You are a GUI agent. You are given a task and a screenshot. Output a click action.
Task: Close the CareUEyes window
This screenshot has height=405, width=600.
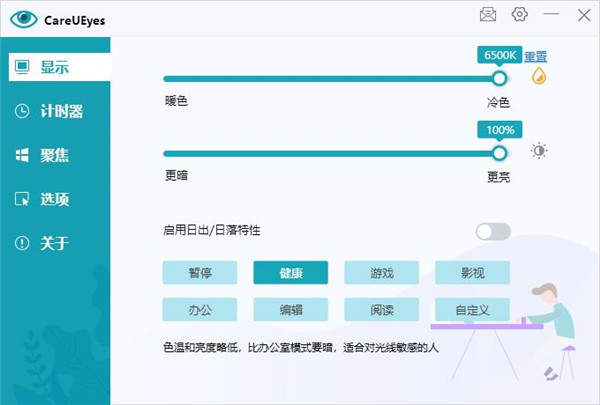point(583,14)
